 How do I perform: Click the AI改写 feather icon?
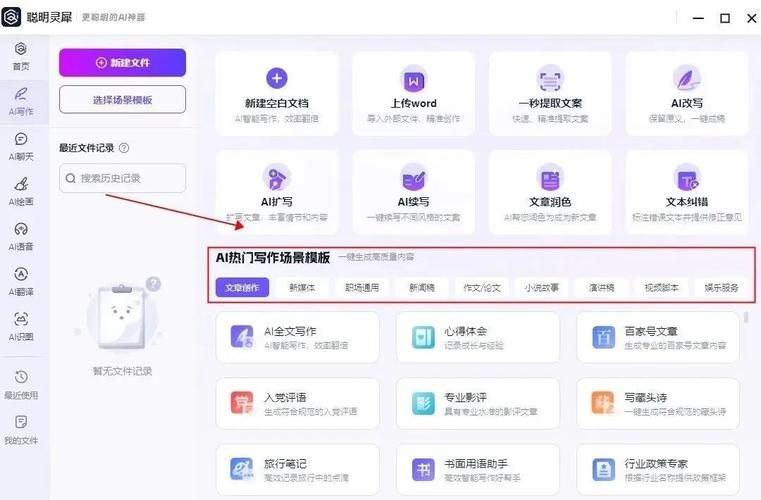coord(687,80)
